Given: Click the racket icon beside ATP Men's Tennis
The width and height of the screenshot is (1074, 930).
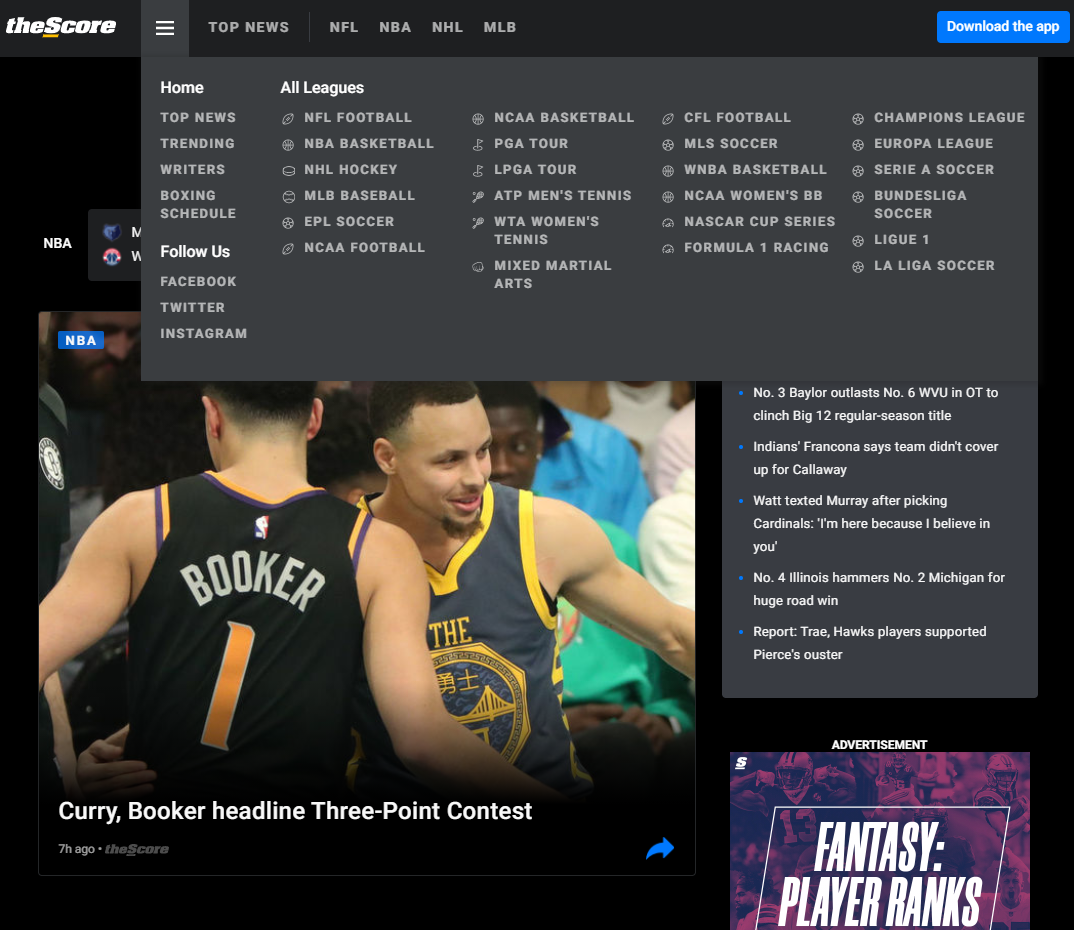Looking at the screenshot, I should pyautogui.click(x=478, y=197).
